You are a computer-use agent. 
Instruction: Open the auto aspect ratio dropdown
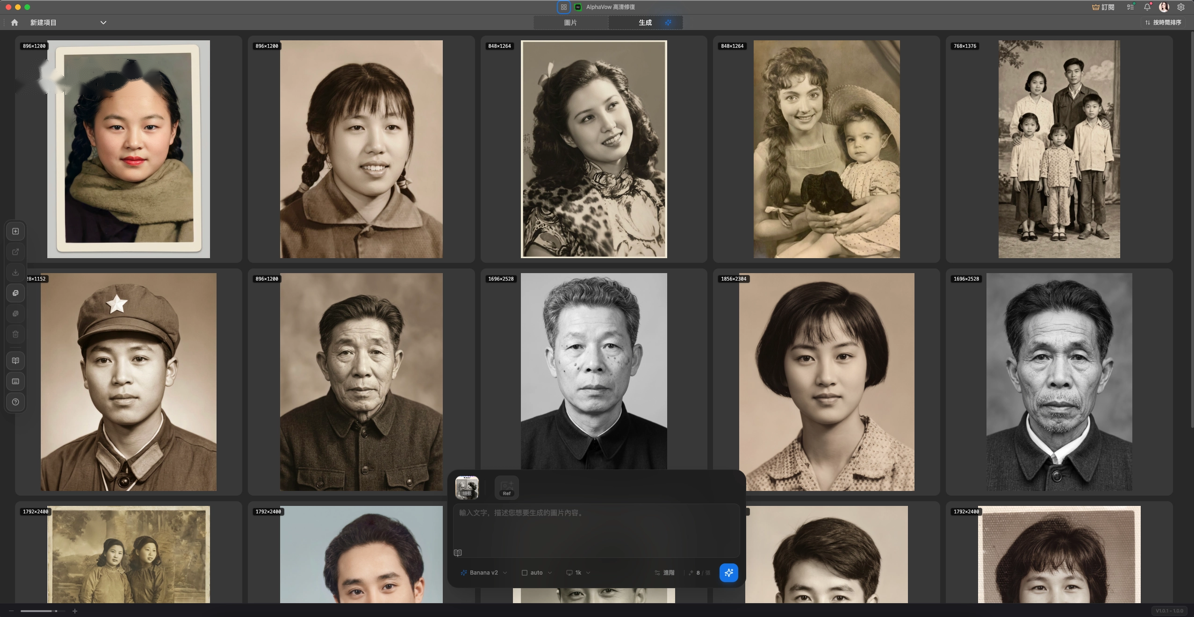(x=536, y=572)
